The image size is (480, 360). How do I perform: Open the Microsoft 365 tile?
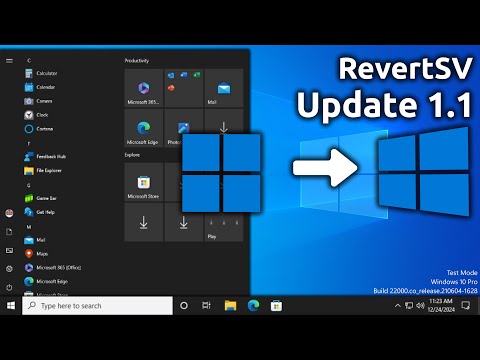pyautogui.click(x=144, y=88)
